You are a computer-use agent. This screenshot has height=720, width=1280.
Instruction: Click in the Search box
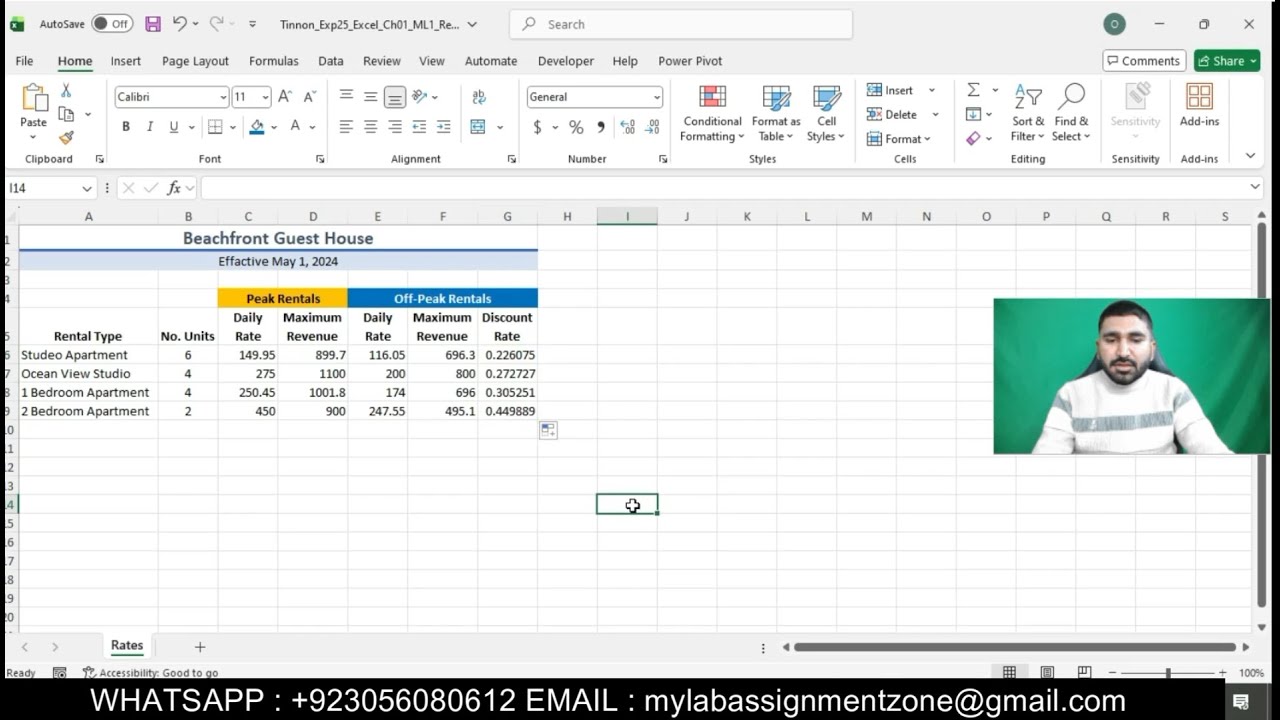click(681, 24)
